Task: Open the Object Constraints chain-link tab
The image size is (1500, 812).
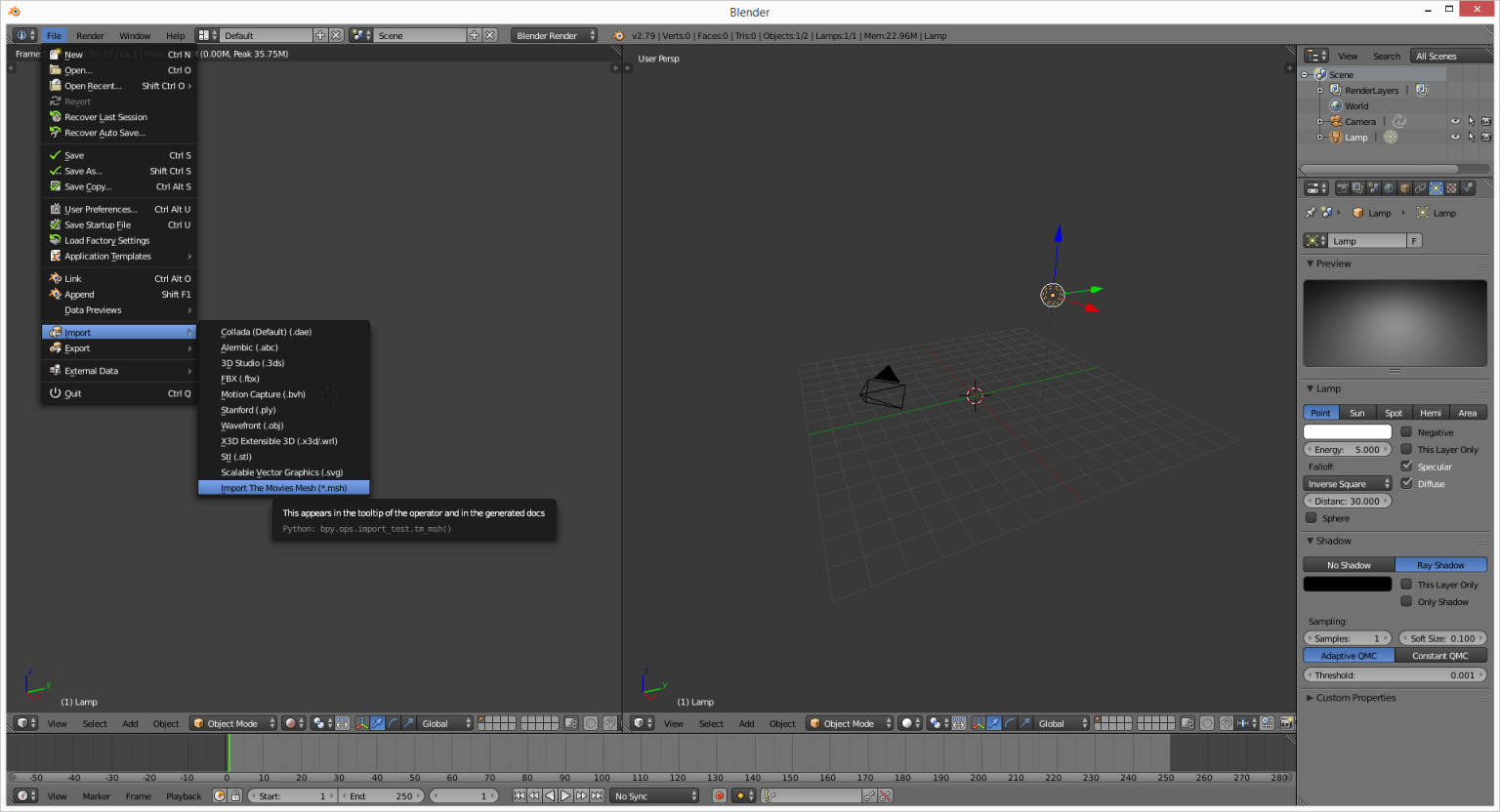Action: coord(1420,188)
